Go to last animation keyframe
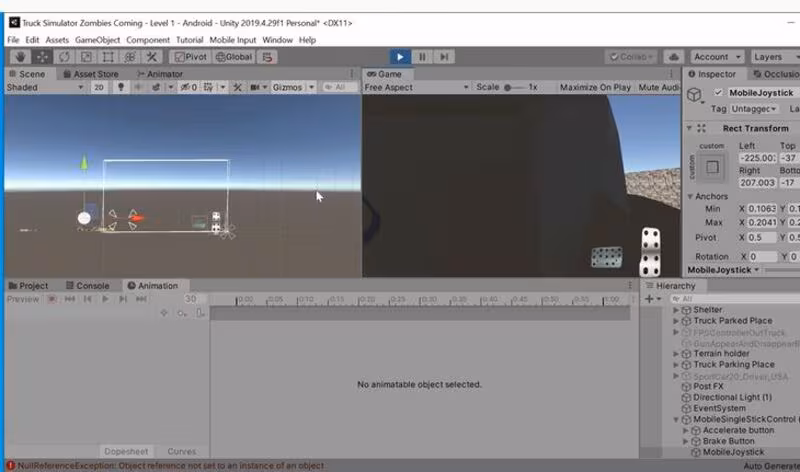This screenshot has height=472, width=800. click(141, 299)
